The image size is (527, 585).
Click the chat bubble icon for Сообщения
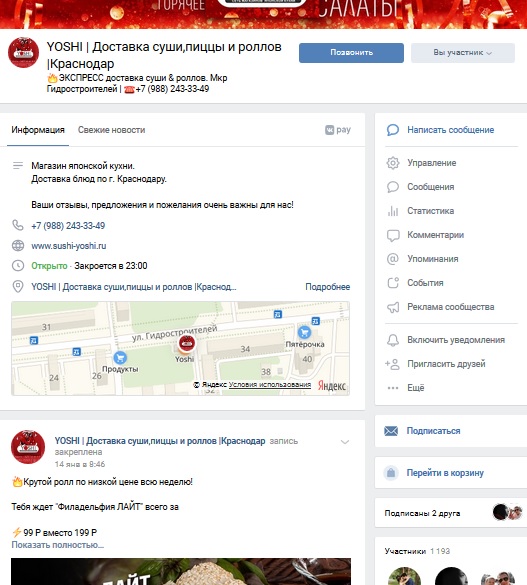coord(393,187)
